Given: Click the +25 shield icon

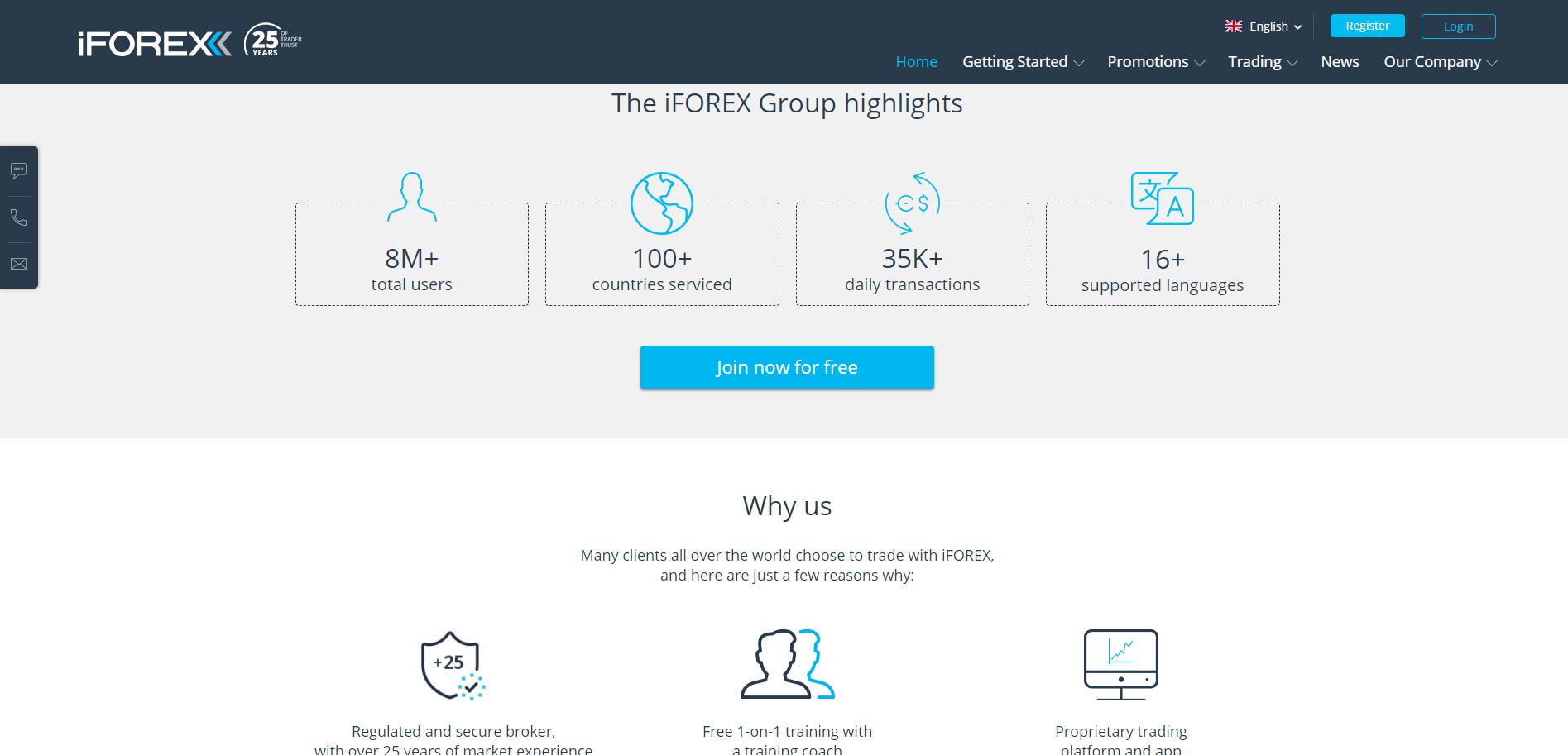Looking at the screenshot, I should pos(453,666).
